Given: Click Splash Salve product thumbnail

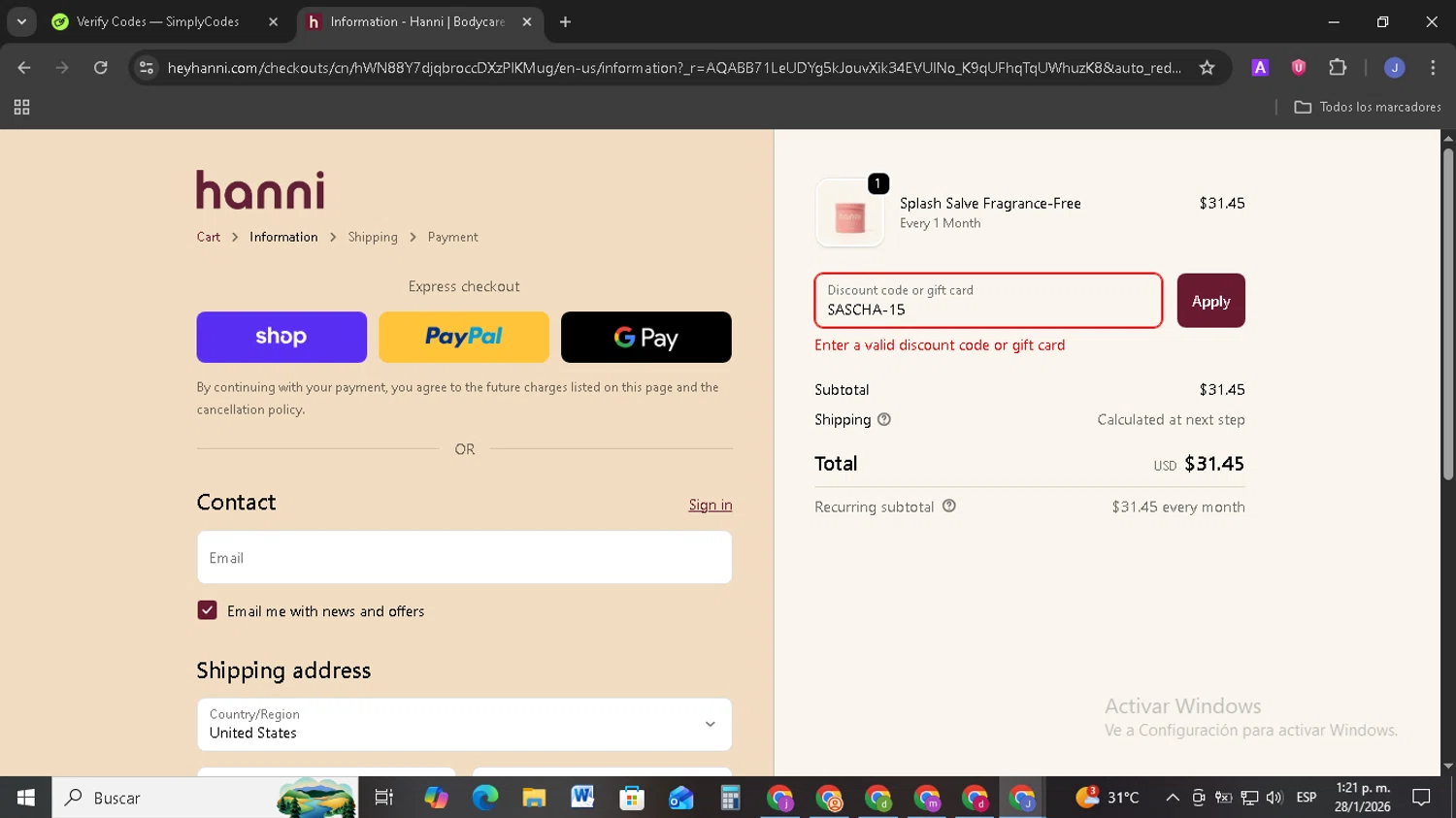Looking at the screenshot, I should (850, 213).
